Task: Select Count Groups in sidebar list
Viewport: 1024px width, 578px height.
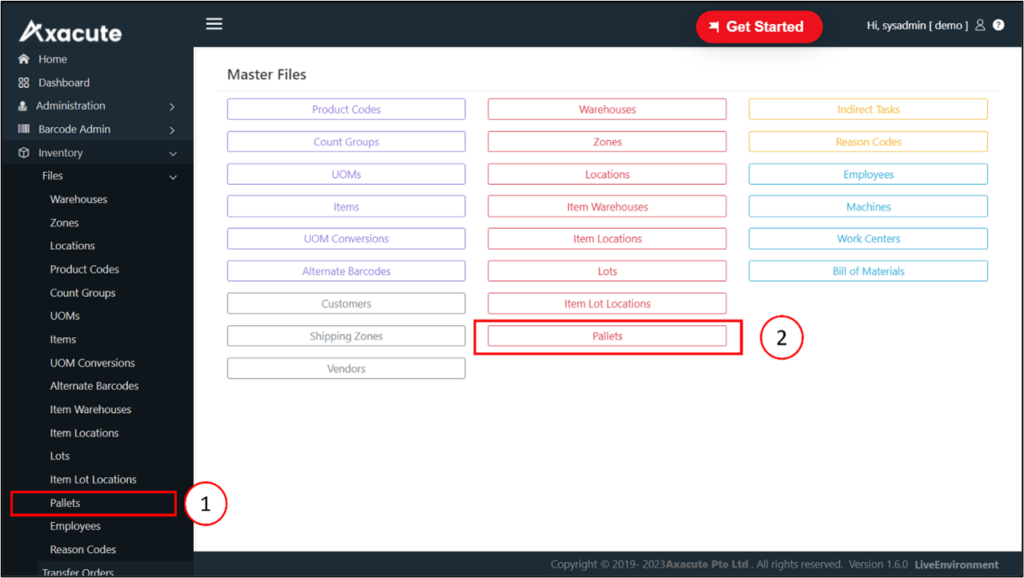Action: [82, 293]
